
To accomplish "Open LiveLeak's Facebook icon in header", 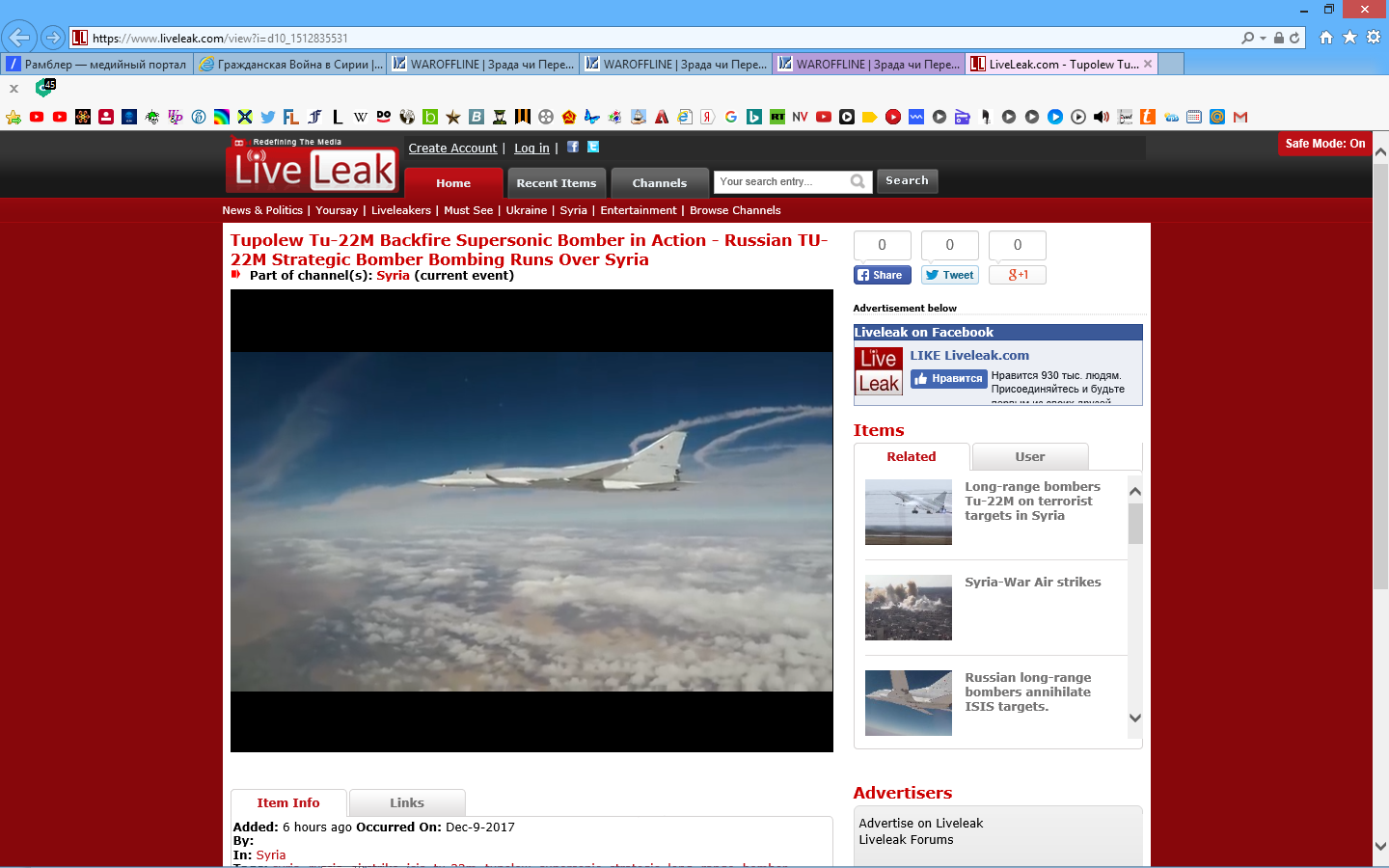I will pyautogui.click(x=573, y=147).
